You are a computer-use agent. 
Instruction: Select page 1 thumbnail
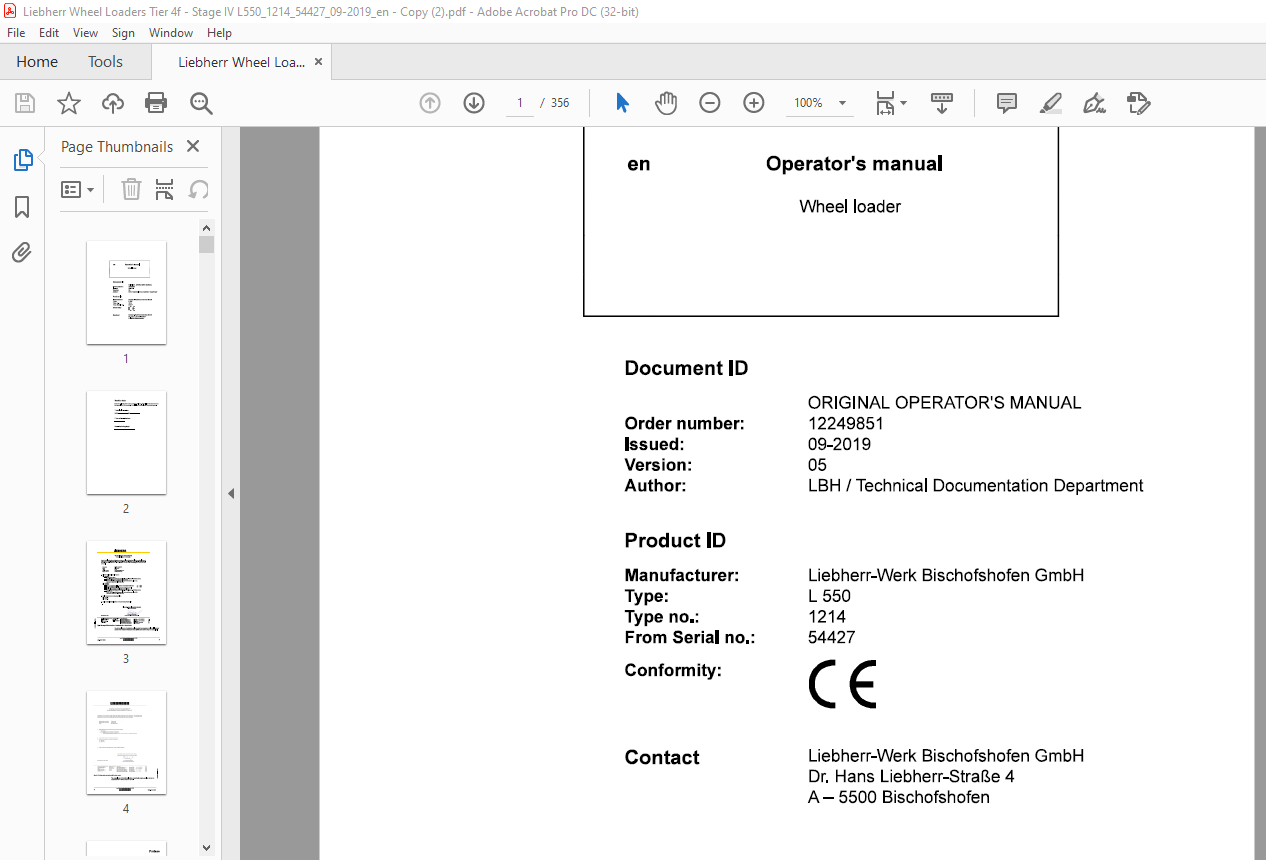(126, 292)
